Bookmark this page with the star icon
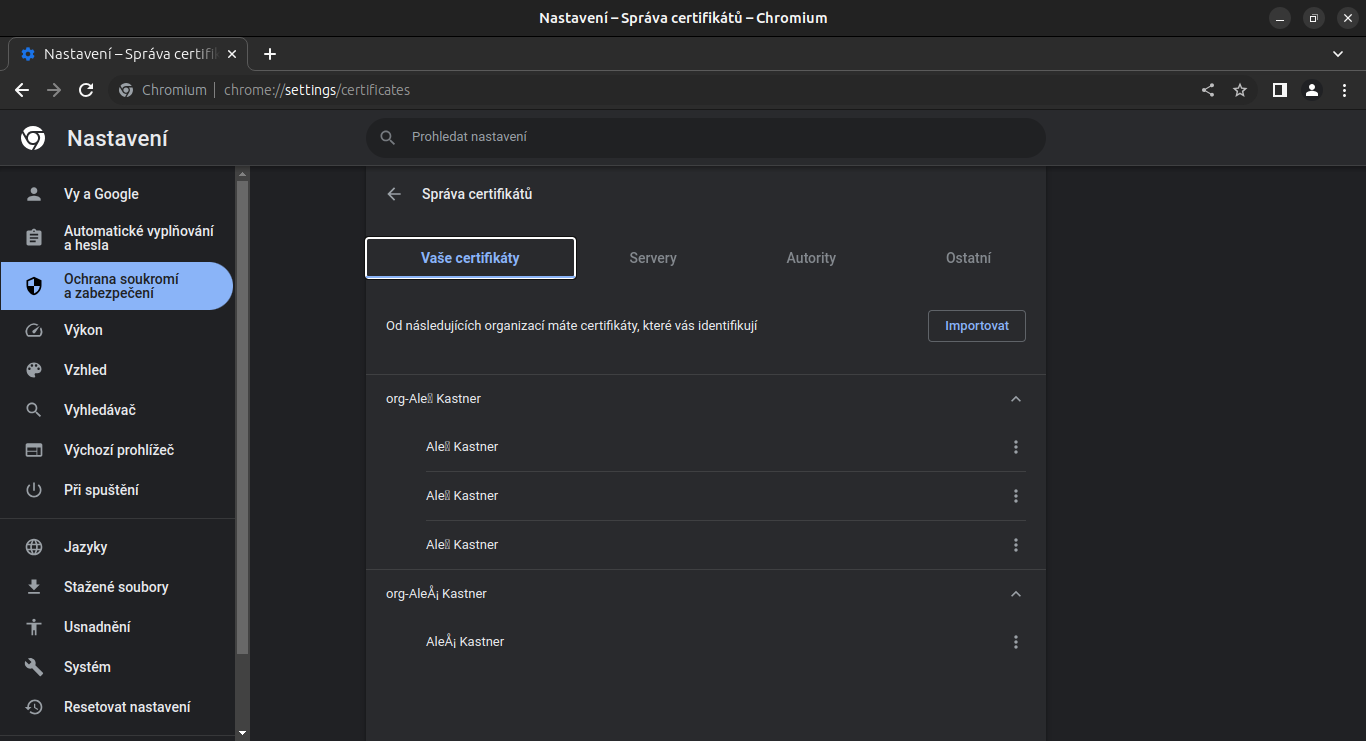 pos(1240,90)
